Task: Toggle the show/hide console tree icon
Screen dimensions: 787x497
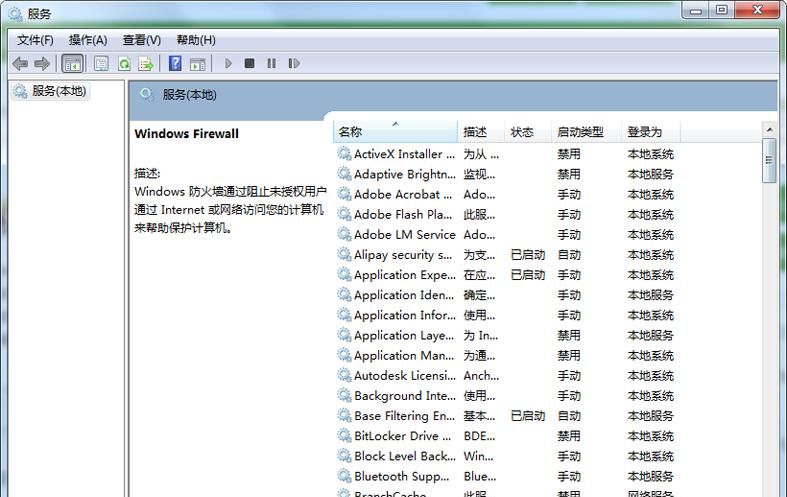Action: point(72,64)
